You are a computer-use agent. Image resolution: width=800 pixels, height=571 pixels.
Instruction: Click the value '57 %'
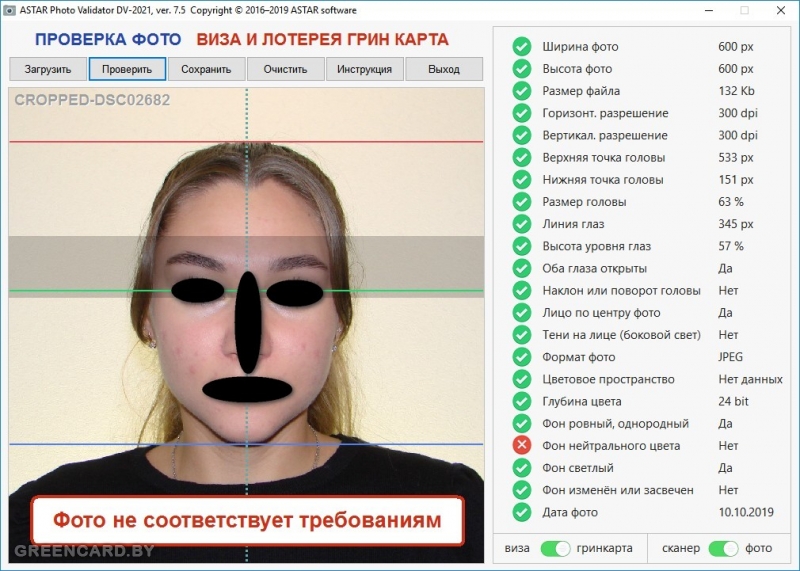click(731, 246)
